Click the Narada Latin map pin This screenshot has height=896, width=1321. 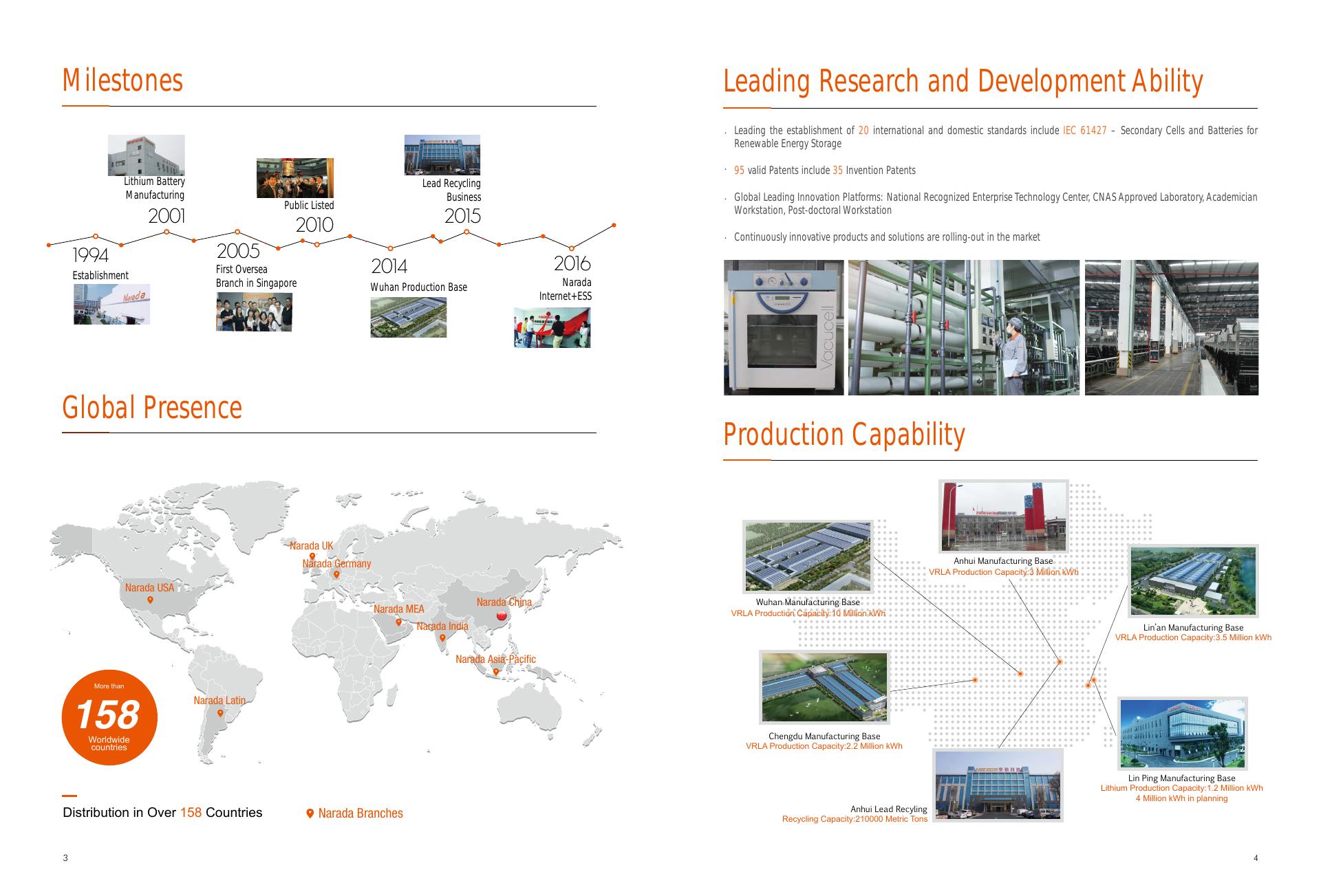220,713
